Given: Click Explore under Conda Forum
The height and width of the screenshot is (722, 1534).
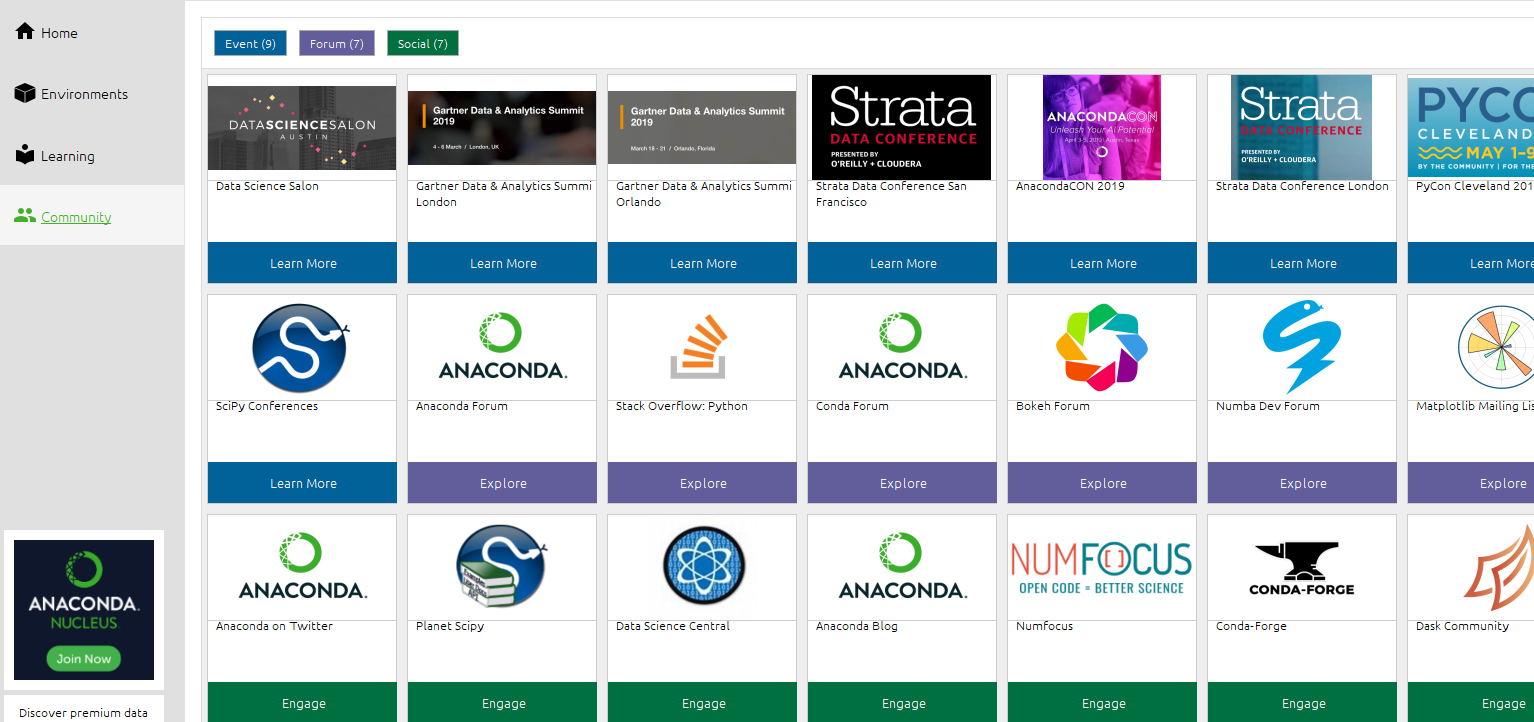Looking at the screenshot, I should click(x=902, y=483).
